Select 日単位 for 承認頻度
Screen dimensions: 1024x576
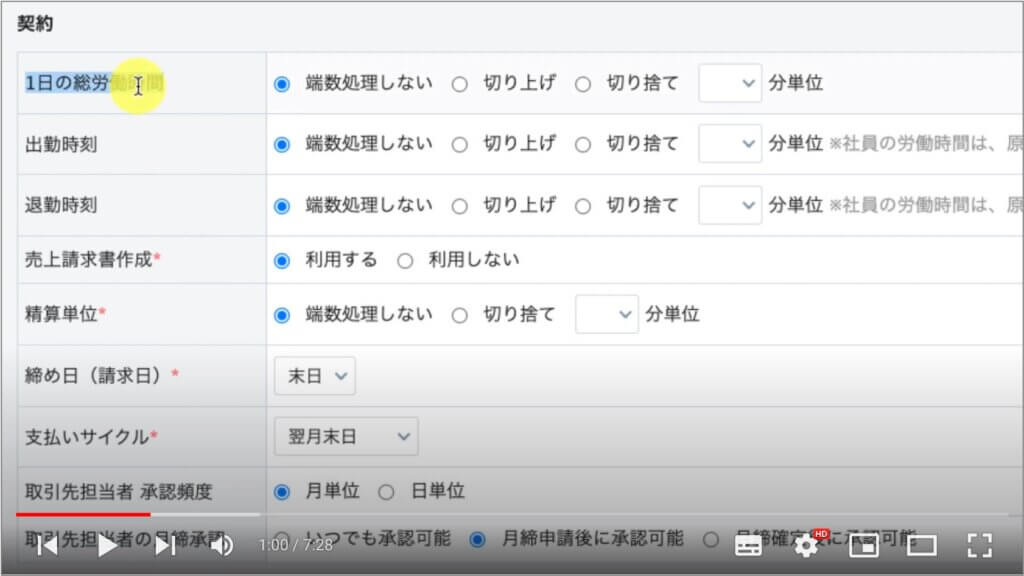(387, 492)
